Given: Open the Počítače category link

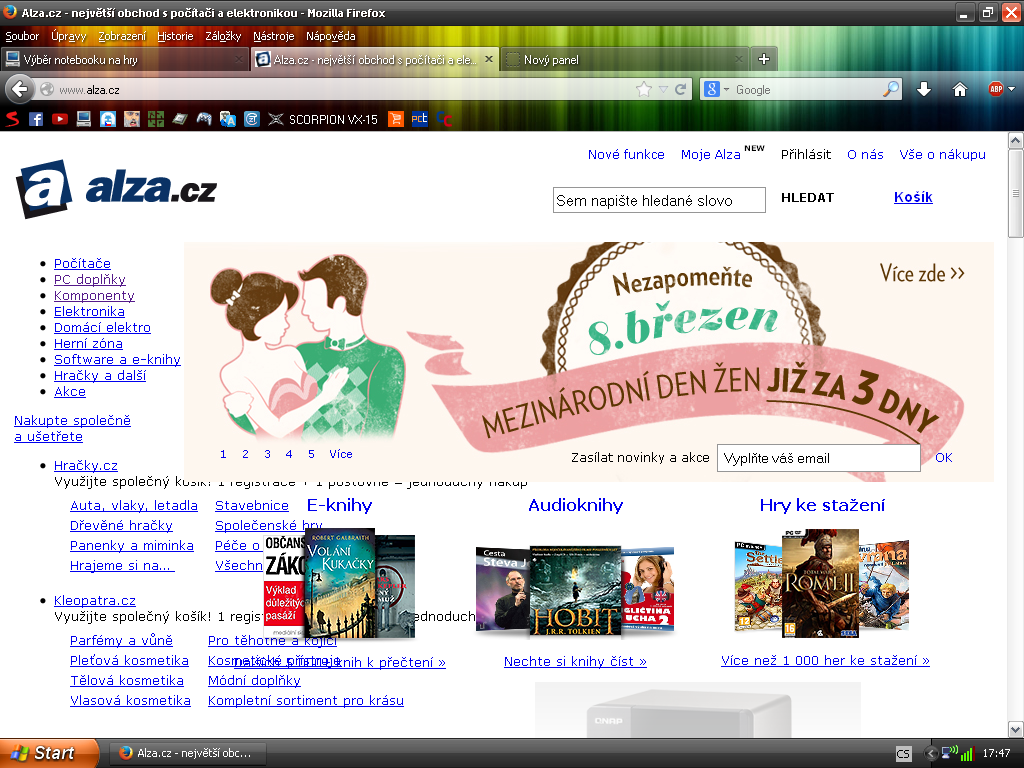Looking at the screenshot, I should click(82, 263).
